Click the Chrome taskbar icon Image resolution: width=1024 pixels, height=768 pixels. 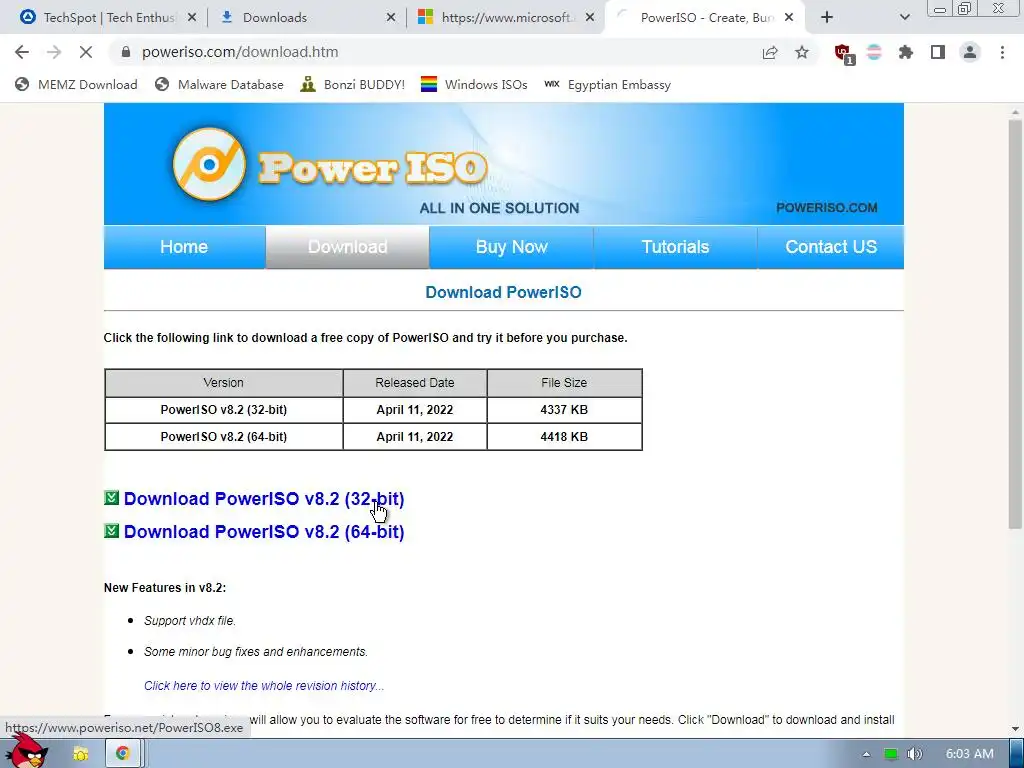point(123,754)
